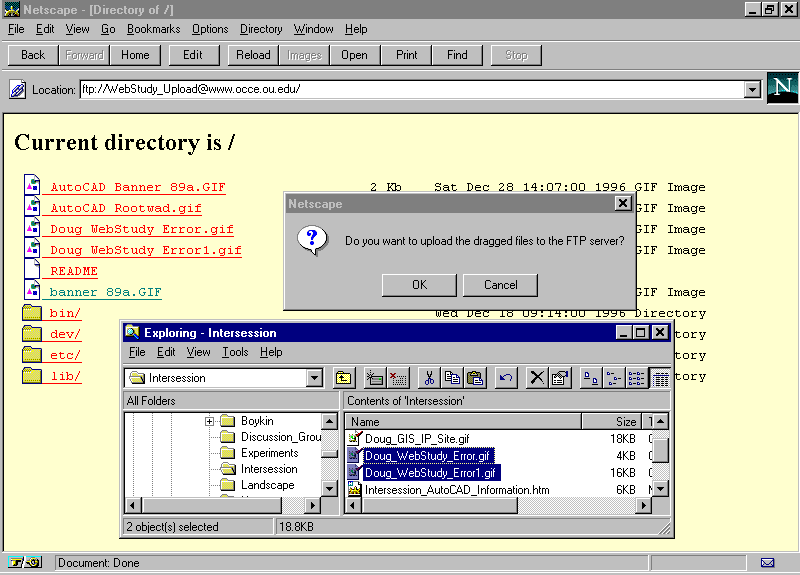800x575 pixels.
Task: Click the Back button
Action: click(33, 55)
